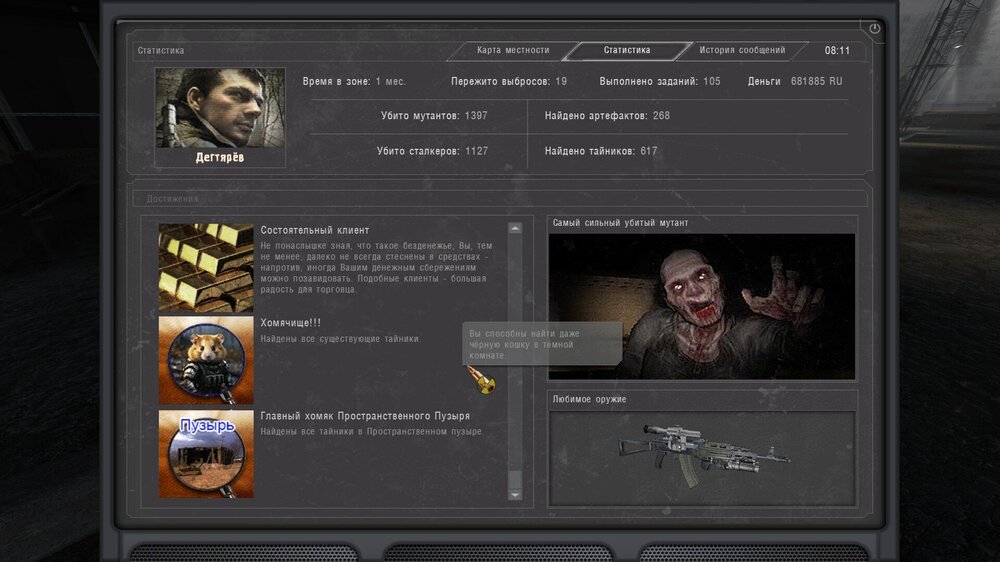Click Дегтярёв character portrait

click(219, 108)
